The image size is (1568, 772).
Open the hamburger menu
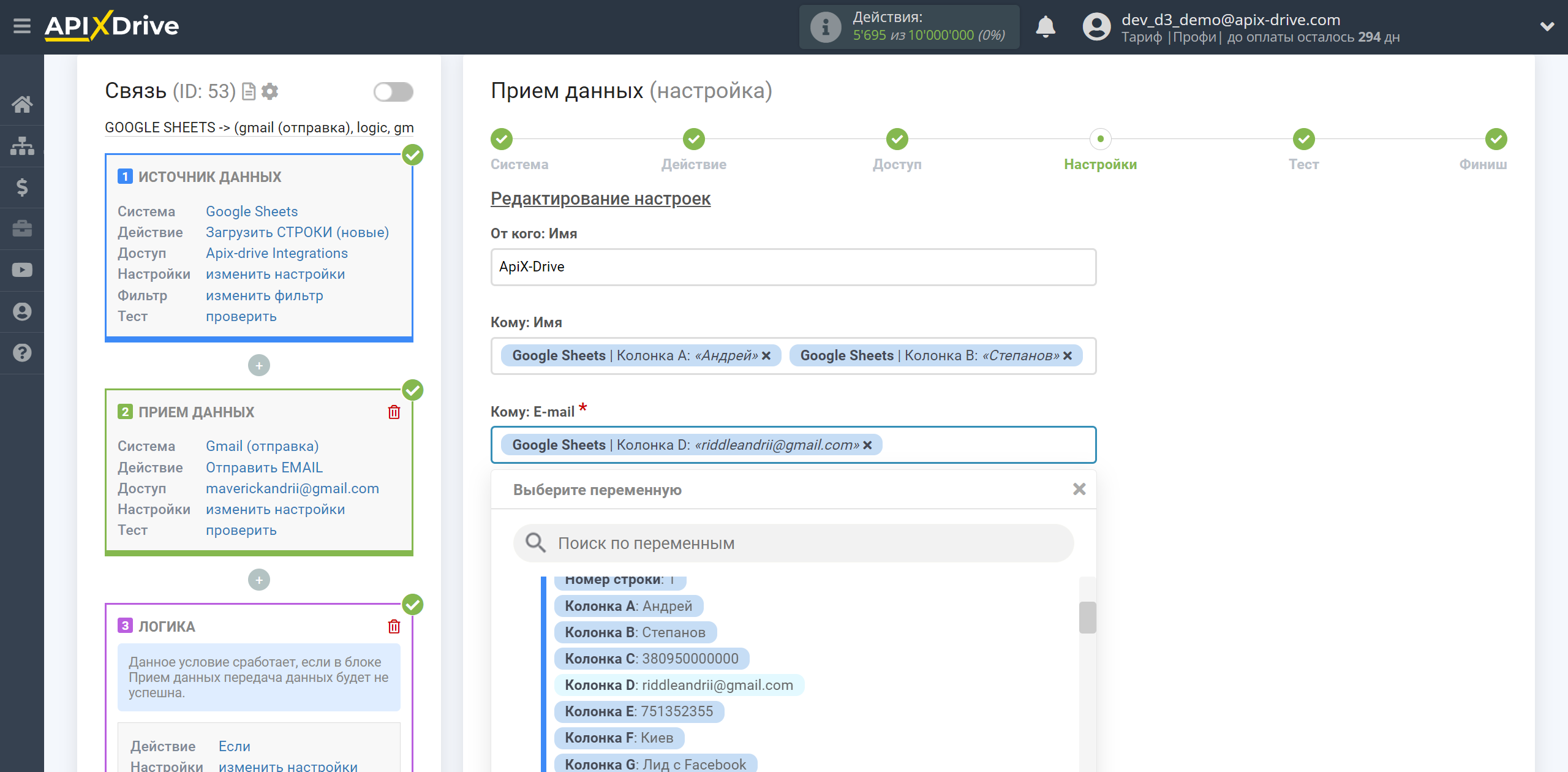(22, 26)
